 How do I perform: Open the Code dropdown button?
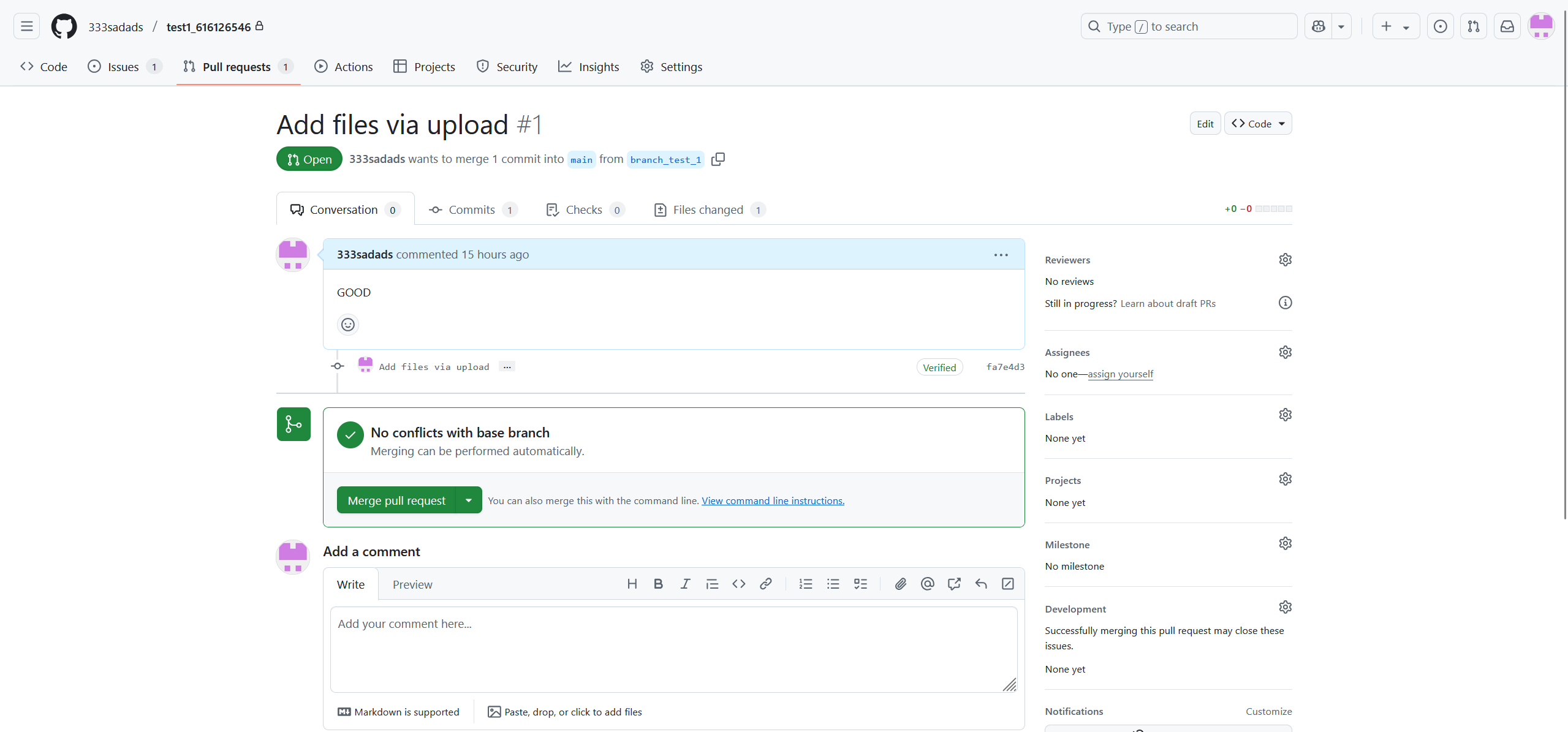pos(1257,124)
